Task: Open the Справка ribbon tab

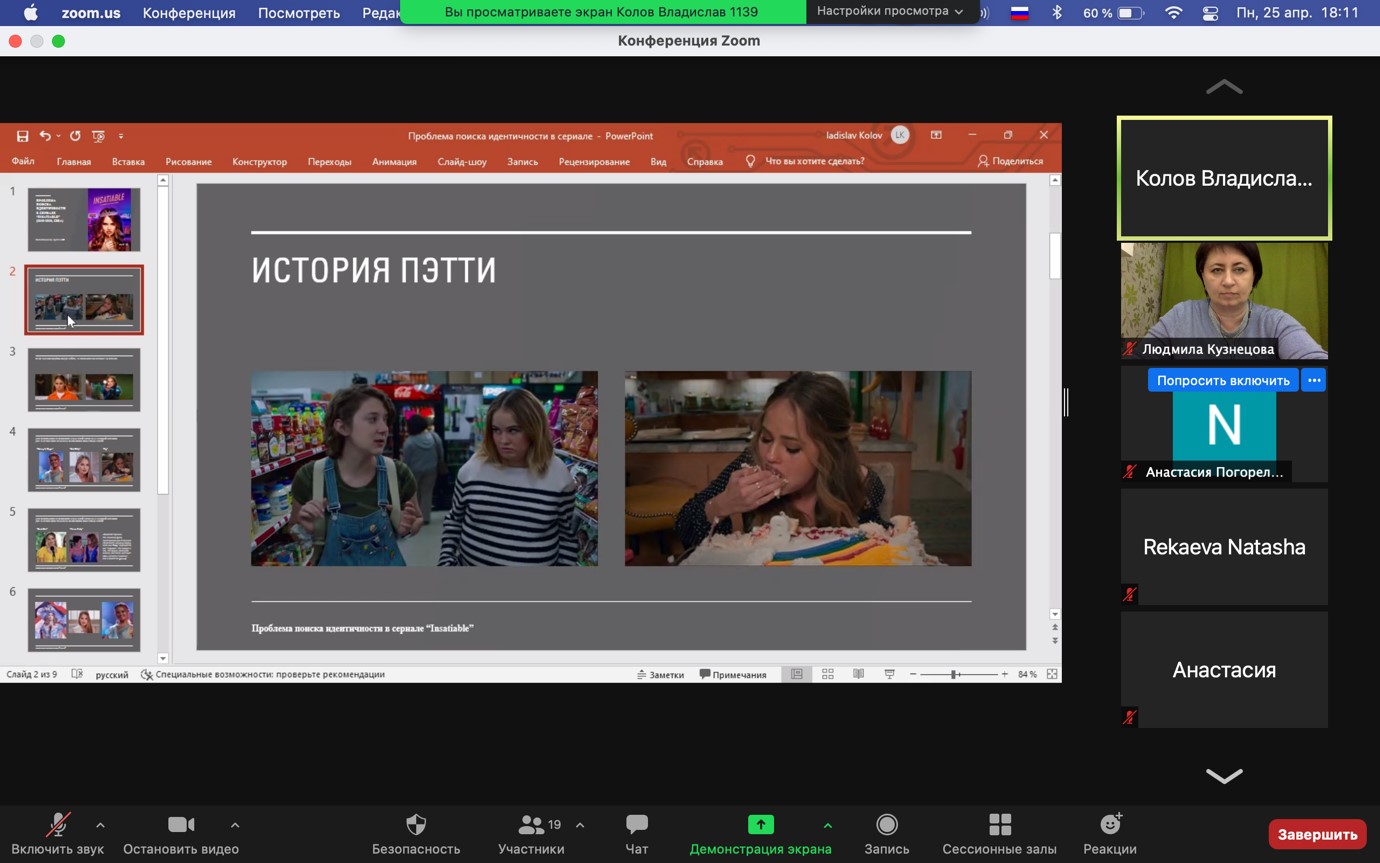Action: pyautogui.click(x=705, y=161)
